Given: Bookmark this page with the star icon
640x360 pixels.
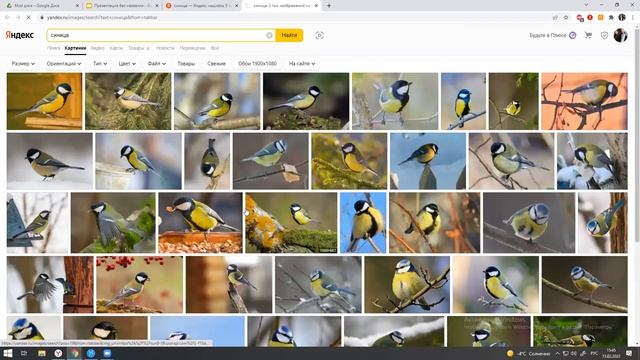Looking at the screenshot, I should 566,18.
